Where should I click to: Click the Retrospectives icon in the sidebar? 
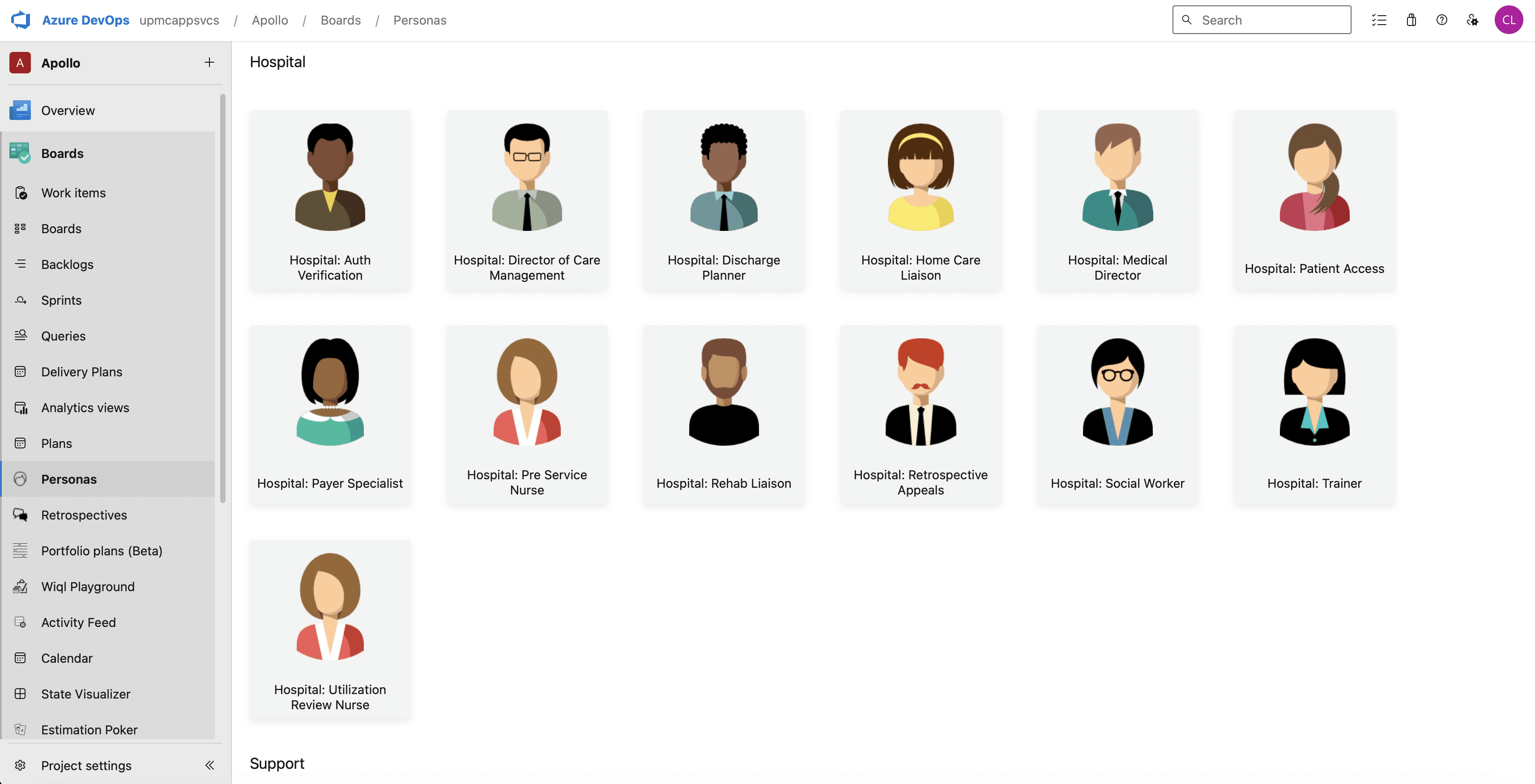coord(20,515)
